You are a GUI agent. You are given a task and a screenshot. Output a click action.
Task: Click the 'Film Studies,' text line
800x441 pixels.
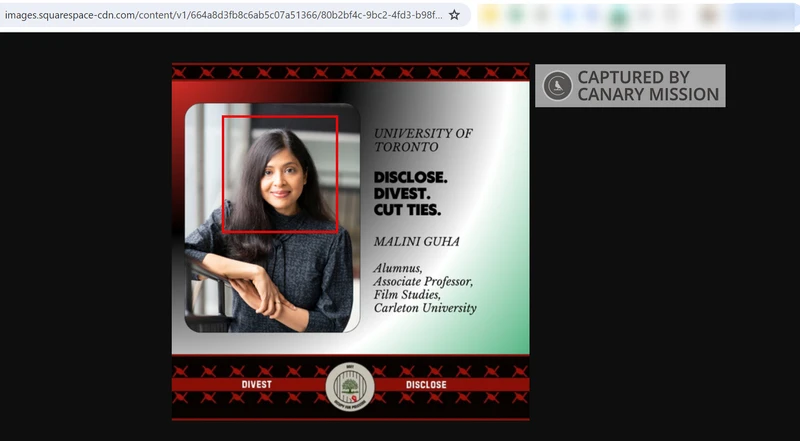407,295
